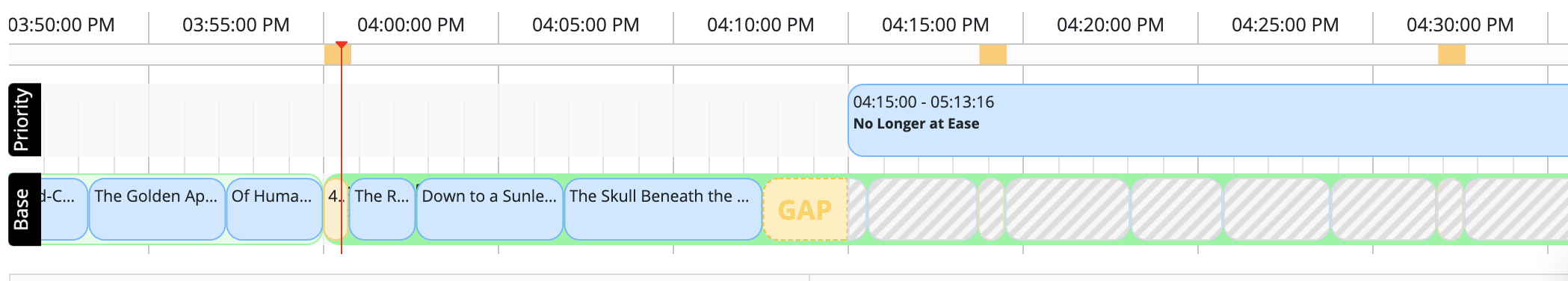Select The Golden Ap... block
This screenshot has height=281, width=1568.
(157, 209)
